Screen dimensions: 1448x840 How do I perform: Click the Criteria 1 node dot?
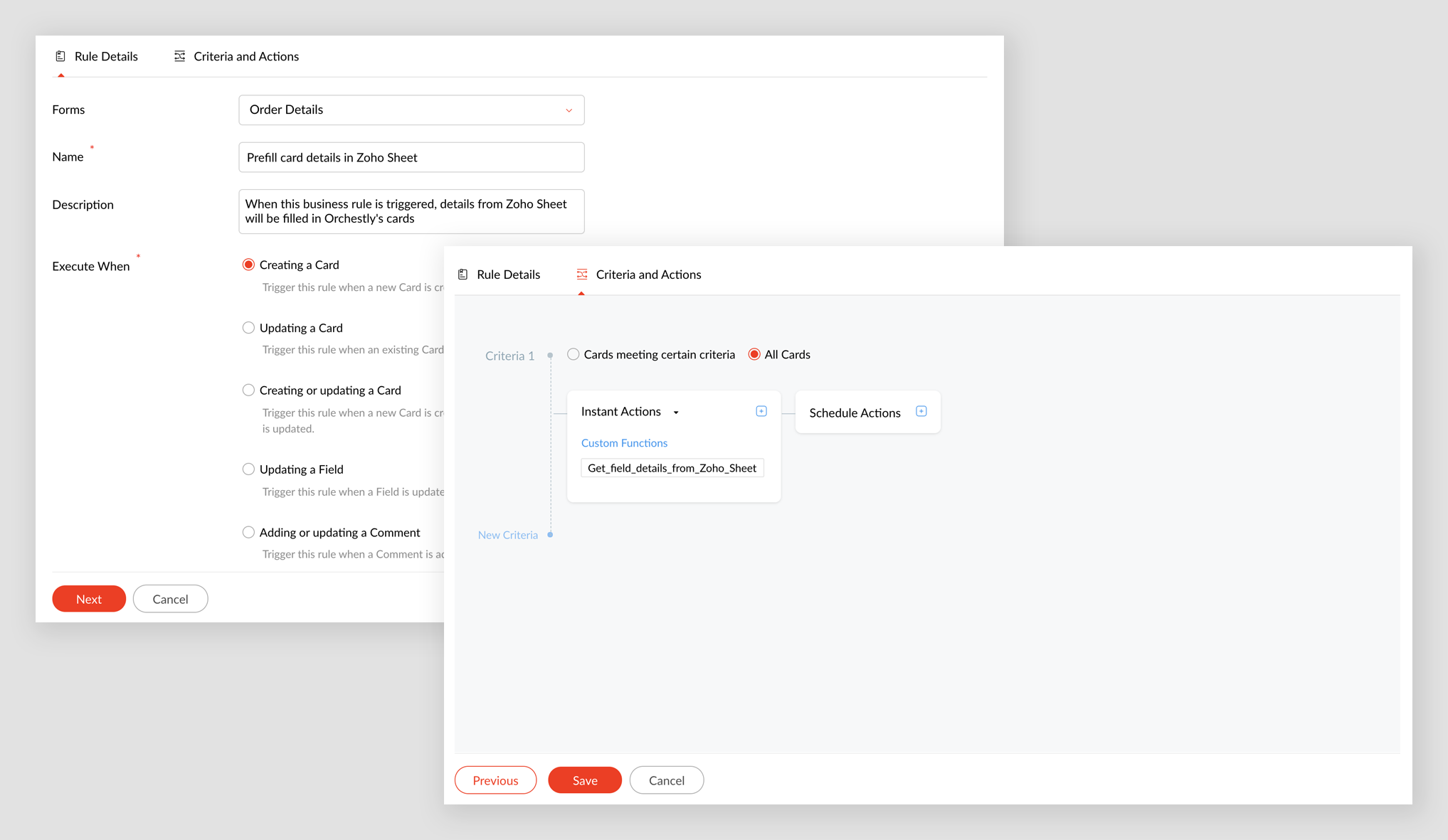[550, 355]
